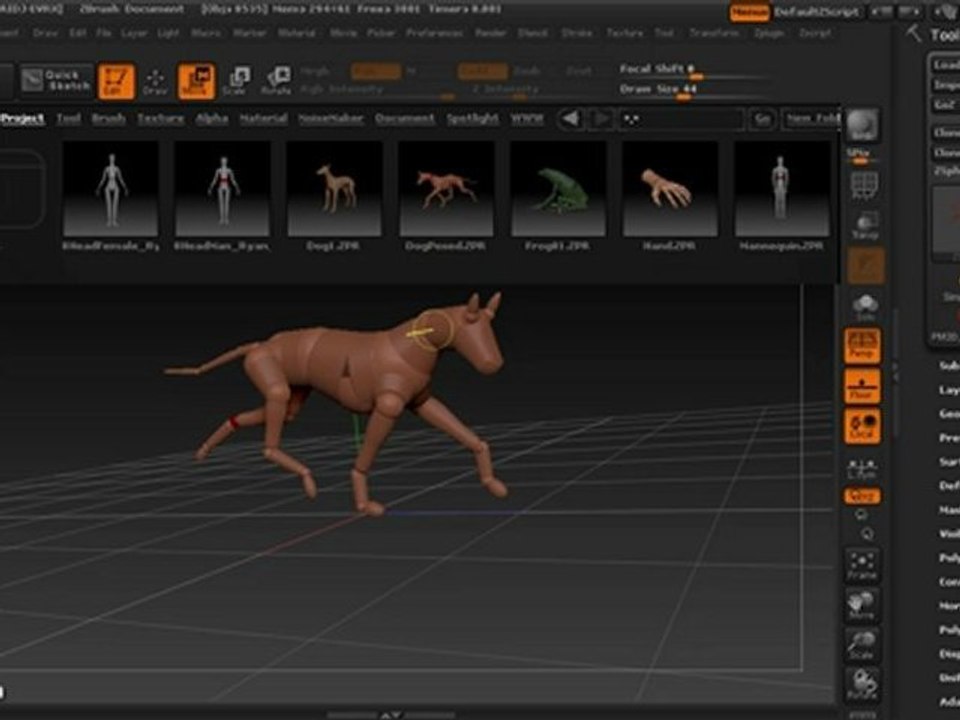Toggle Transp transparency mode
The image size is (960, 720).
(x=864, y=225)
